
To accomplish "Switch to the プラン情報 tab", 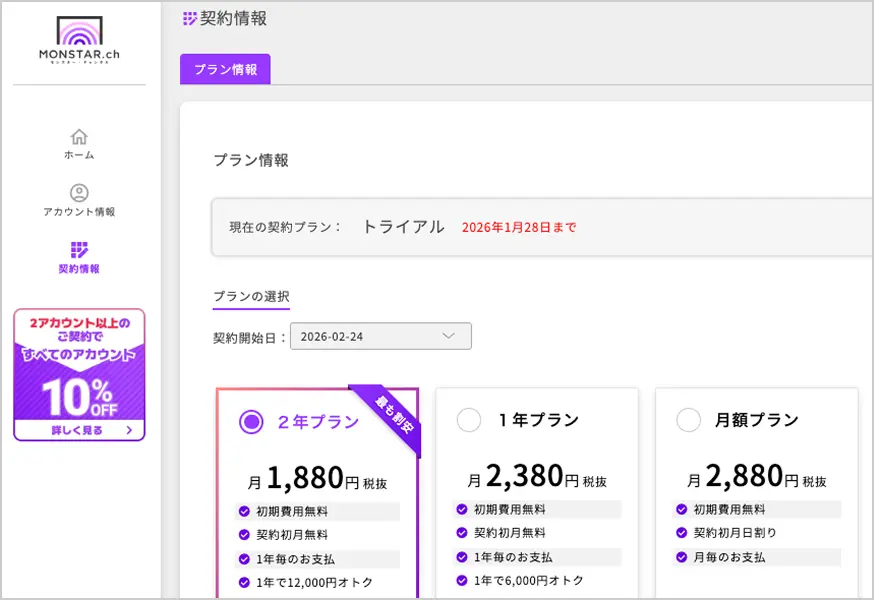I will 225,70.
